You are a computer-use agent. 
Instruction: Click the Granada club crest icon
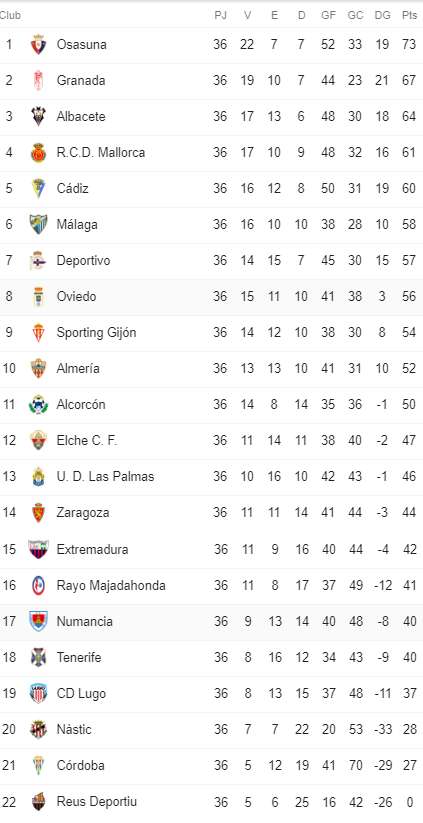(38, 80)
